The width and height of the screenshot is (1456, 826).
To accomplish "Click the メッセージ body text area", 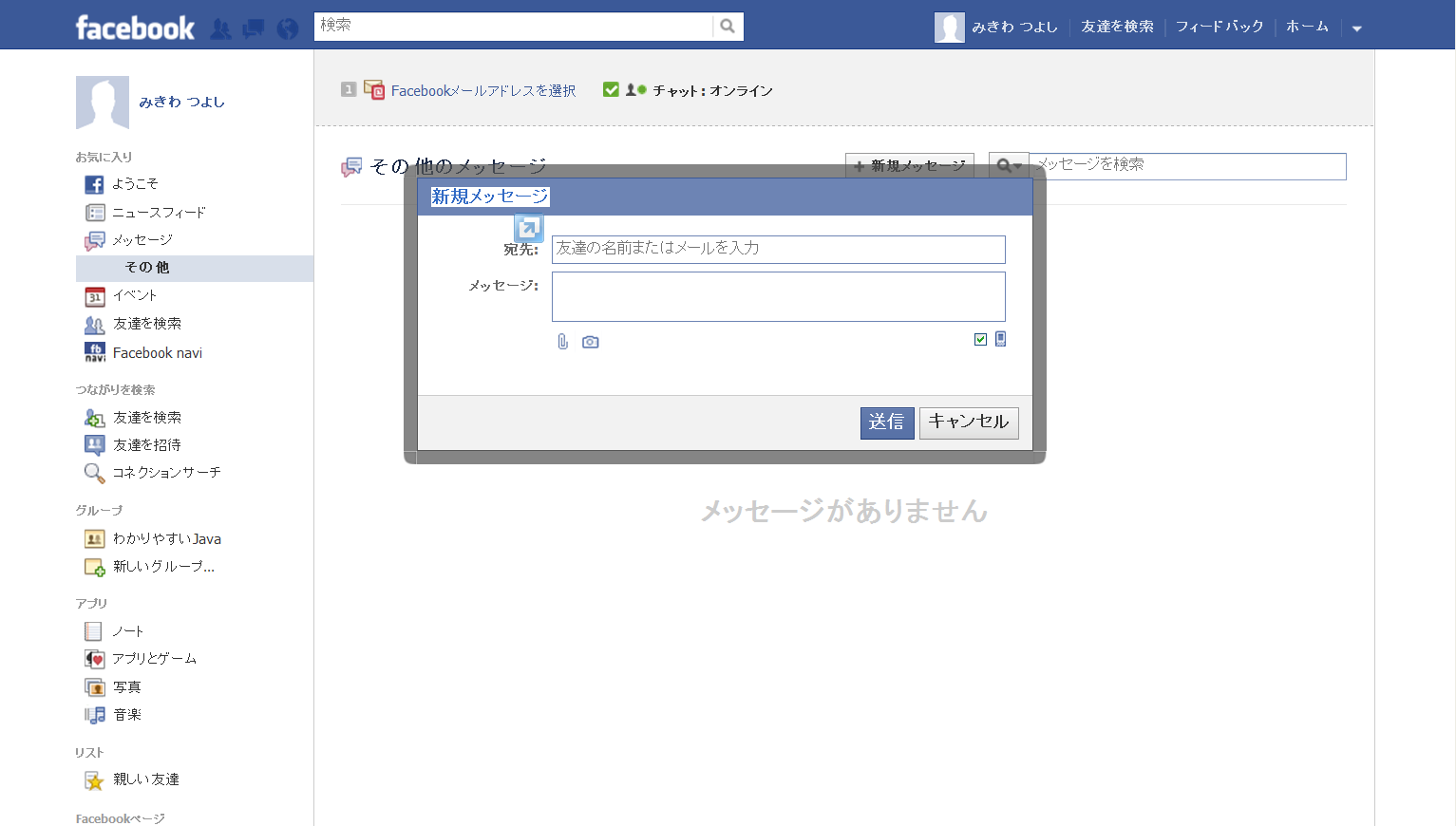I will click(778, 296).
